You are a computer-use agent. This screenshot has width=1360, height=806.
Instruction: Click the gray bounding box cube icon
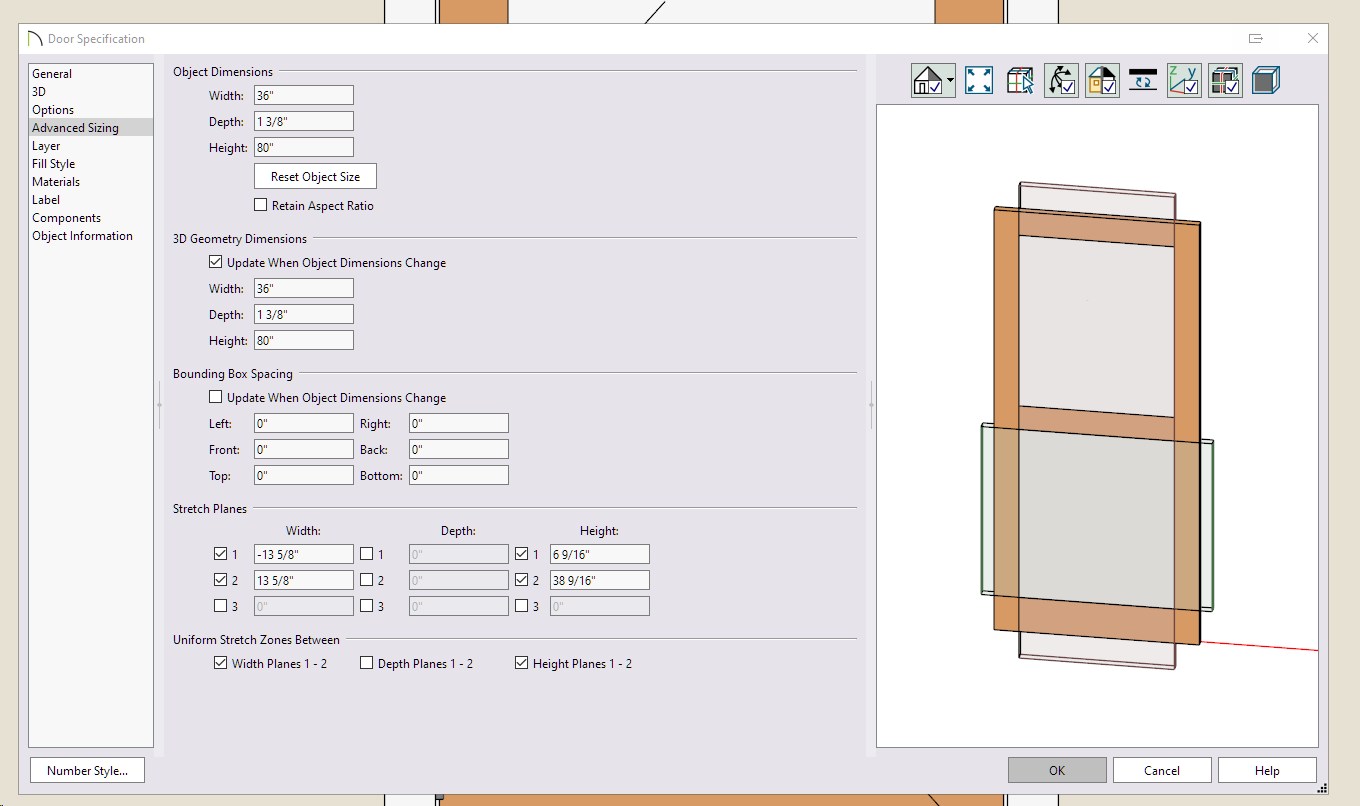point(1266,81)
